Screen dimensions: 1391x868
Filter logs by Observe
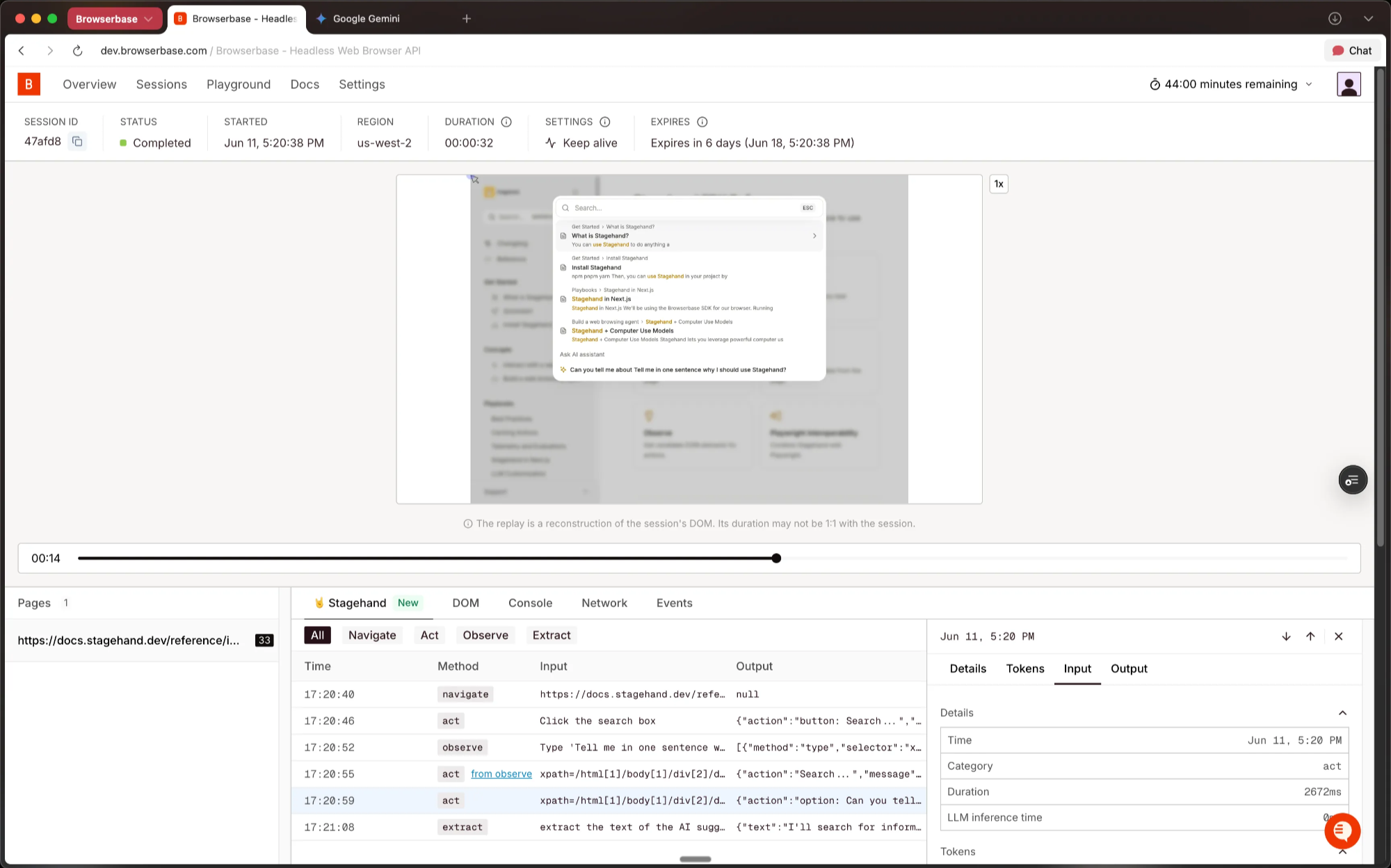[485, 635]
